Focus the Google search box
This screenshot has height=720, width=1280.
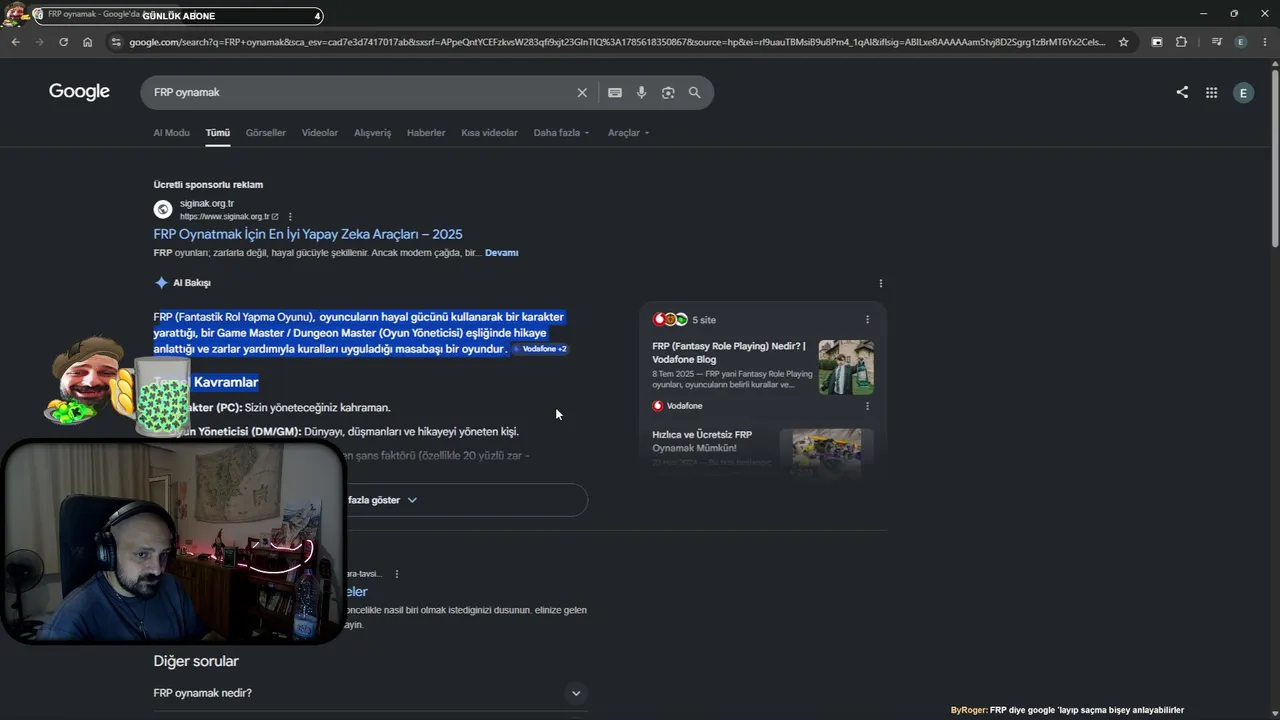[x=362, y=92]
